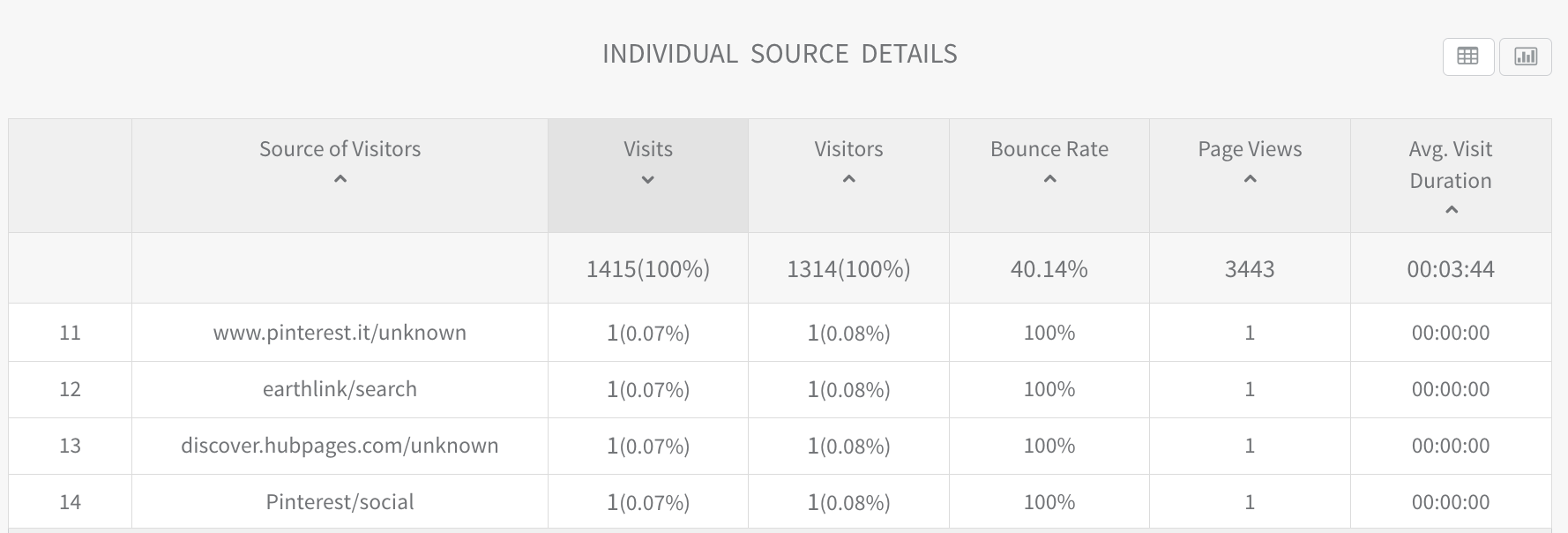Click the Bounce Rate column header
The width and height of the screenshot is (1568, 533).
[x=1049, y=149]
